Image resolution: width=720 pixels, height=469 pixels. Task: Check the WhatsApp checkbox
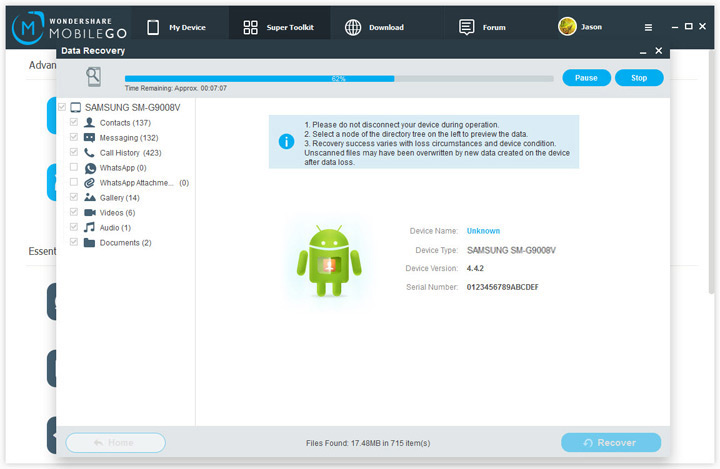(x=74, y=167)
